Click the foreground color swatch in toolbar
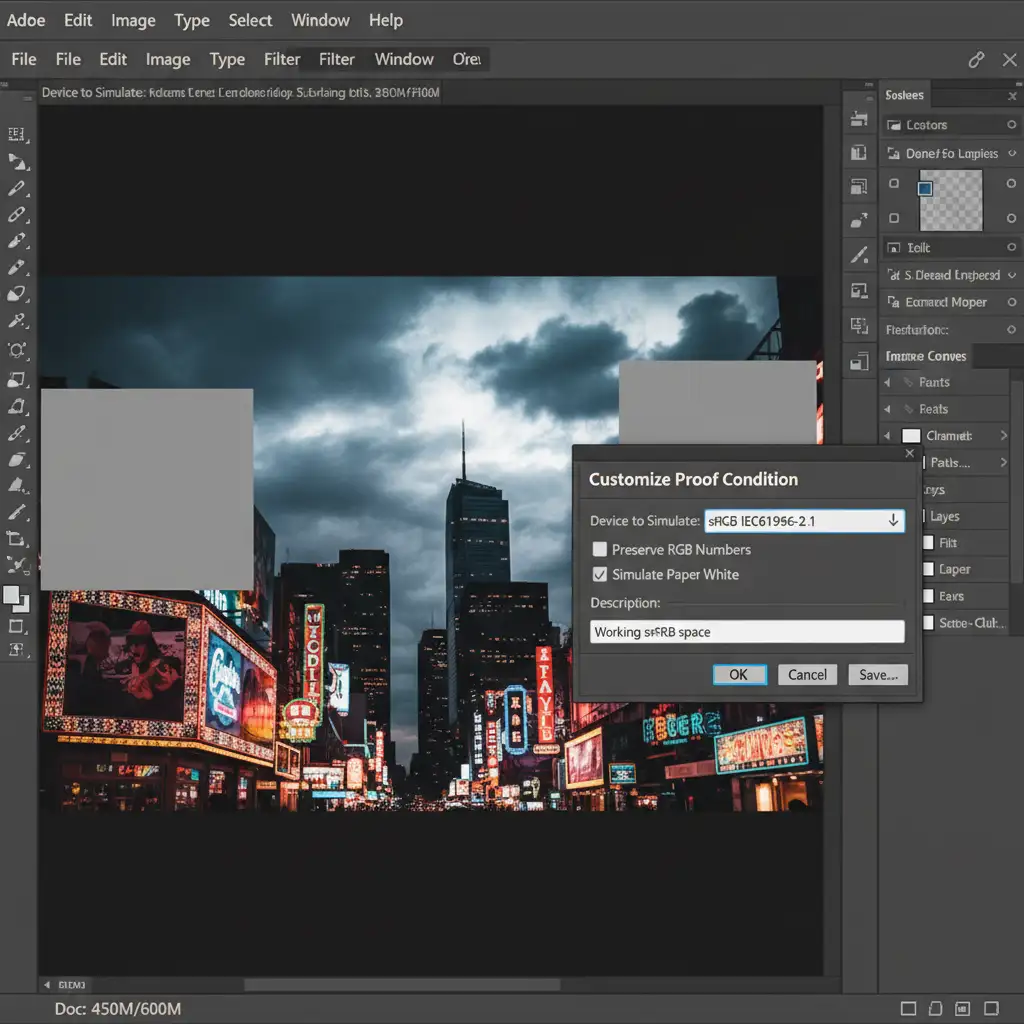The image size is (1024, 1024). [13, 595]
